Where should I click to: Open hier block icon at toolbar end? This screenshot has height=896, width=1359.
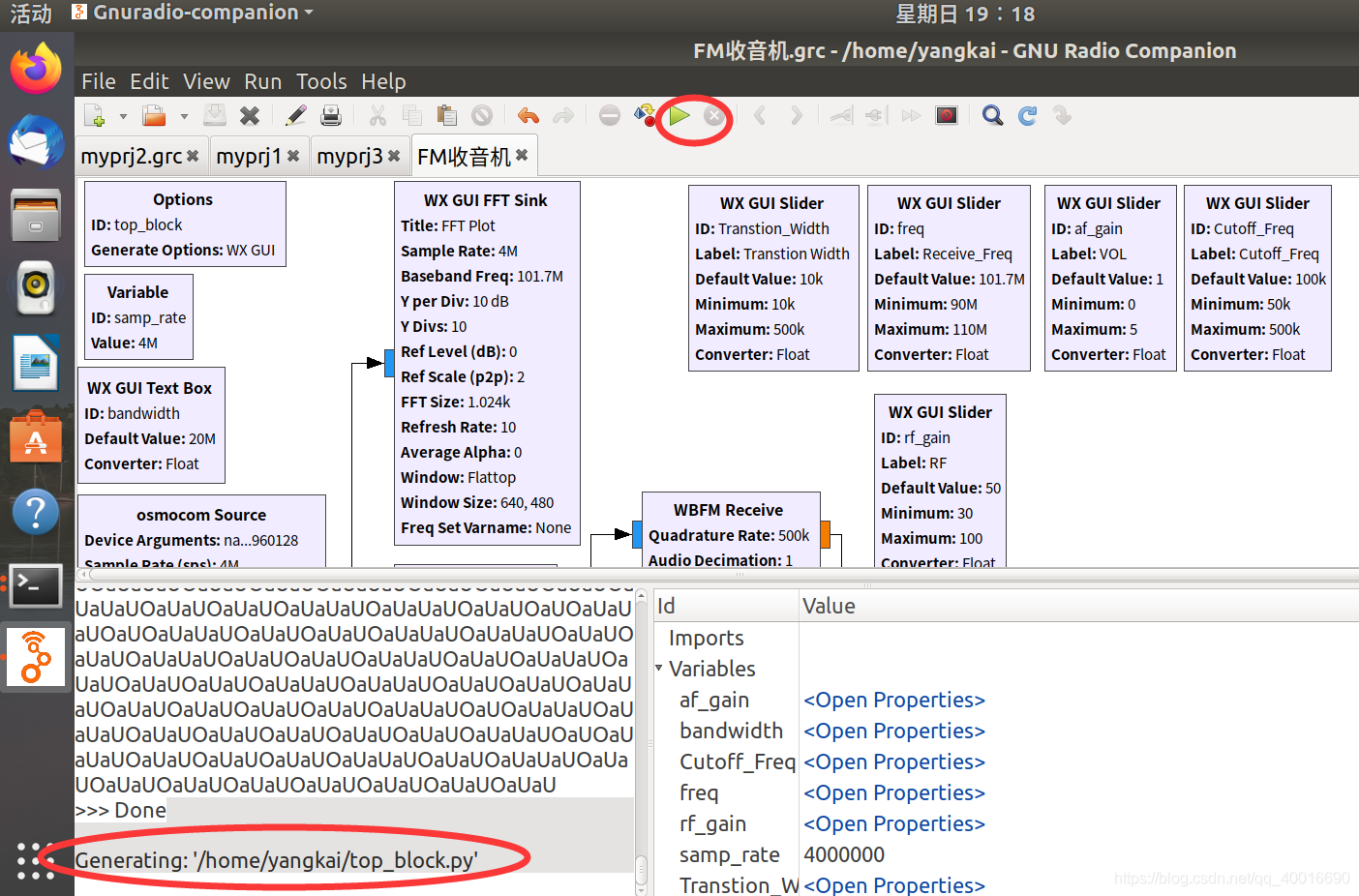[x=1063, y=116]
